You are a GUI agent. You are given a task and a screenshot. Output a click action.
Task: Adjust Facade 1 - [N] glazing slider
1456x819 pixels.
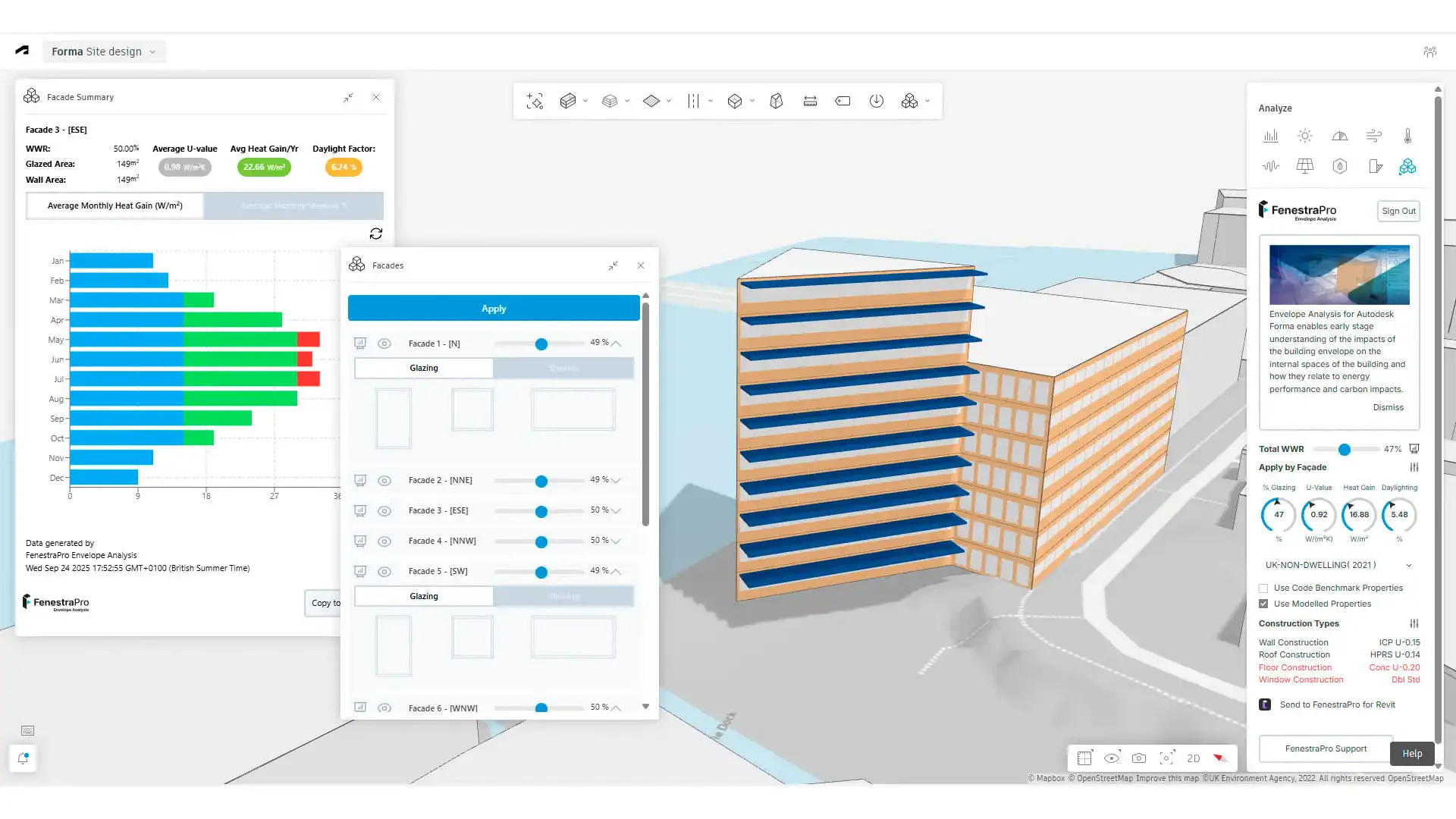[x=541, y=344]
